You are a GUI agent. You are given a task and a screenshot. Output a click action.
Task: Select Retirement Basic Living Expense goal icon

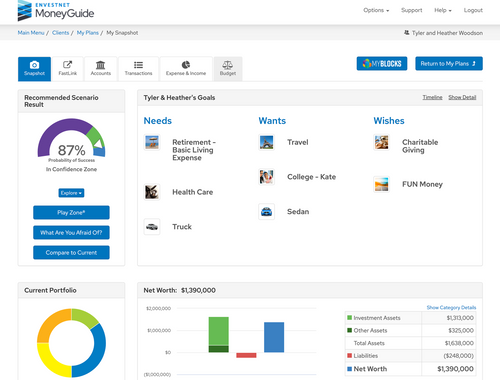[x=152, y=142]
